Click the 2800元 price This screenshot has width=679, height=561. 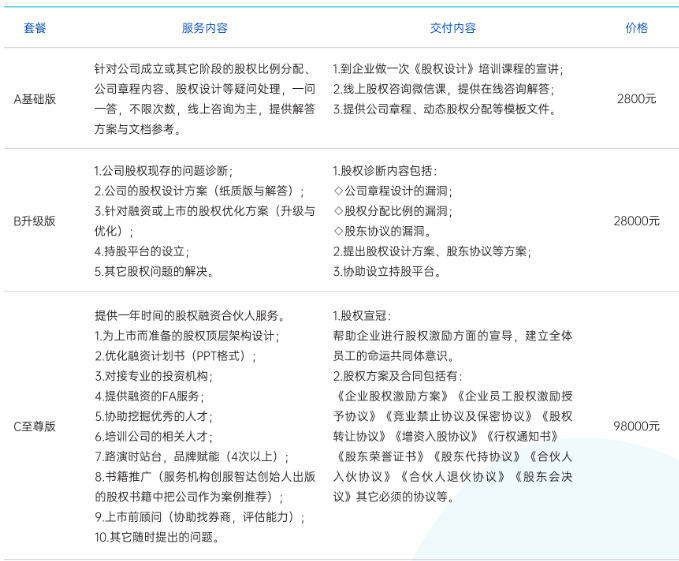click(636, 99)
